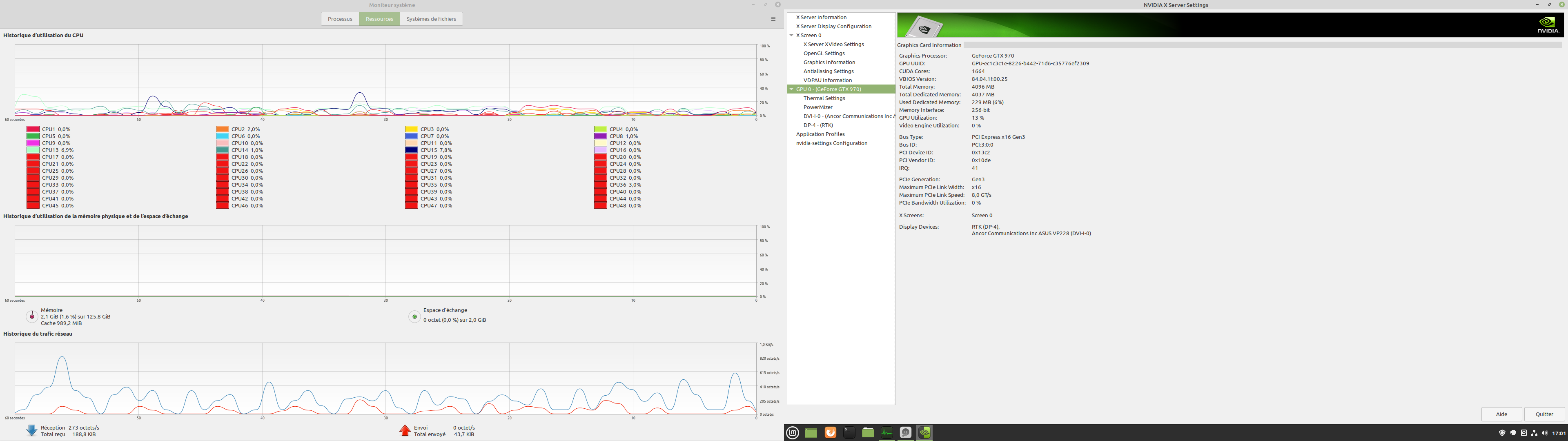Click the network tray icon
The height and width of the screenshot is (441, 1568).
click(x=1535, y=433)
